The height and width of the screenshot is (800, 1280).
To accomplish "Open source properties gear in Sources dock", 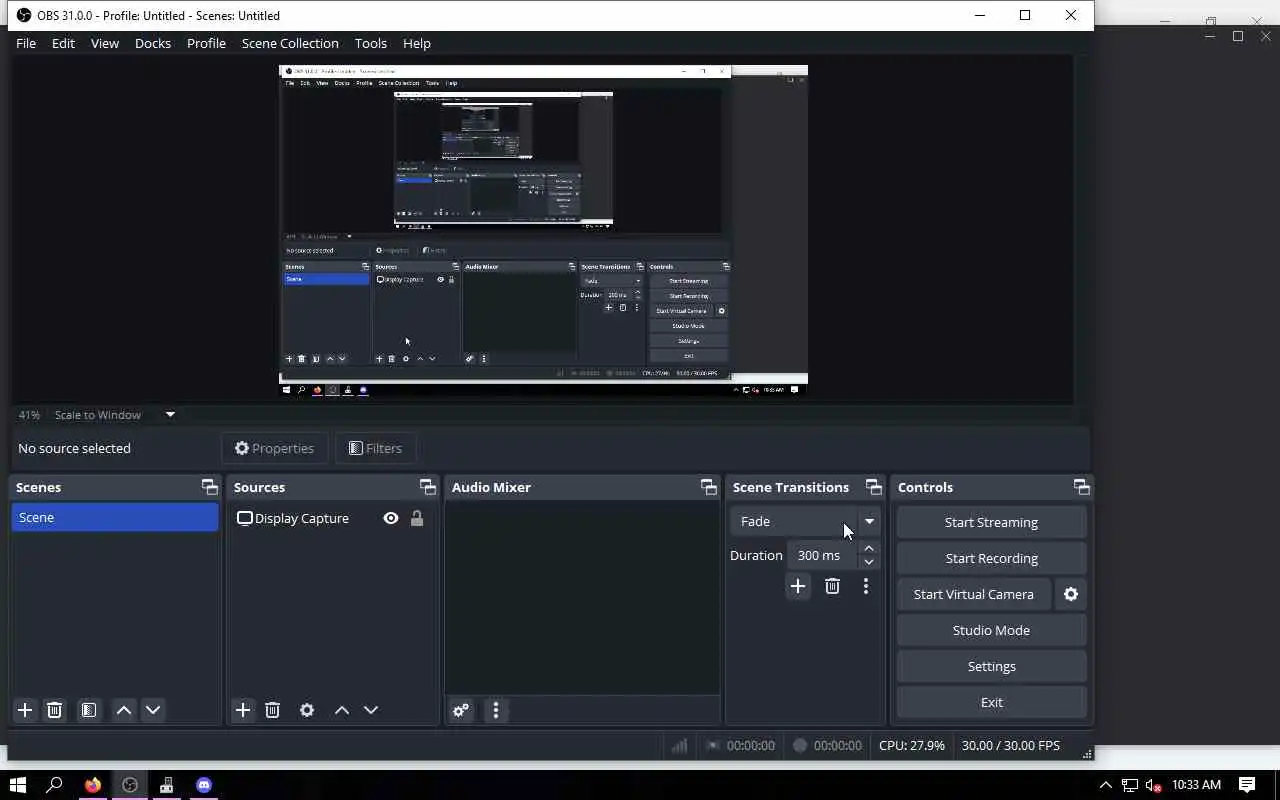I will 307,710.
